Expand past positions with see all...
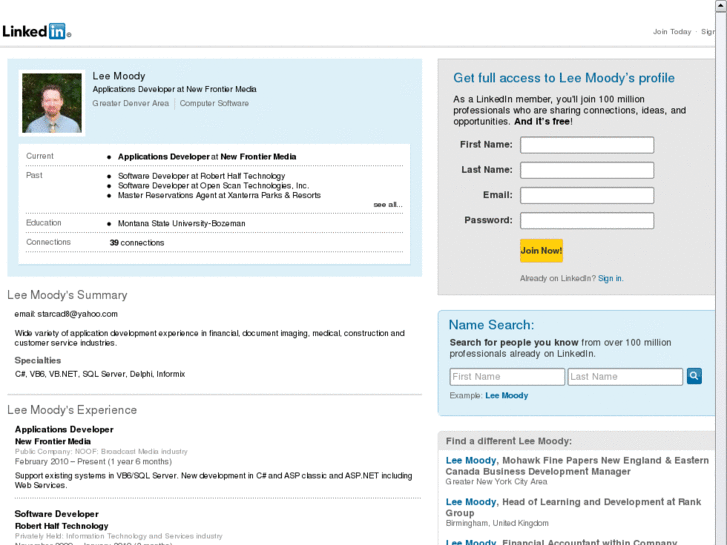727x545 pixels. 388,205
